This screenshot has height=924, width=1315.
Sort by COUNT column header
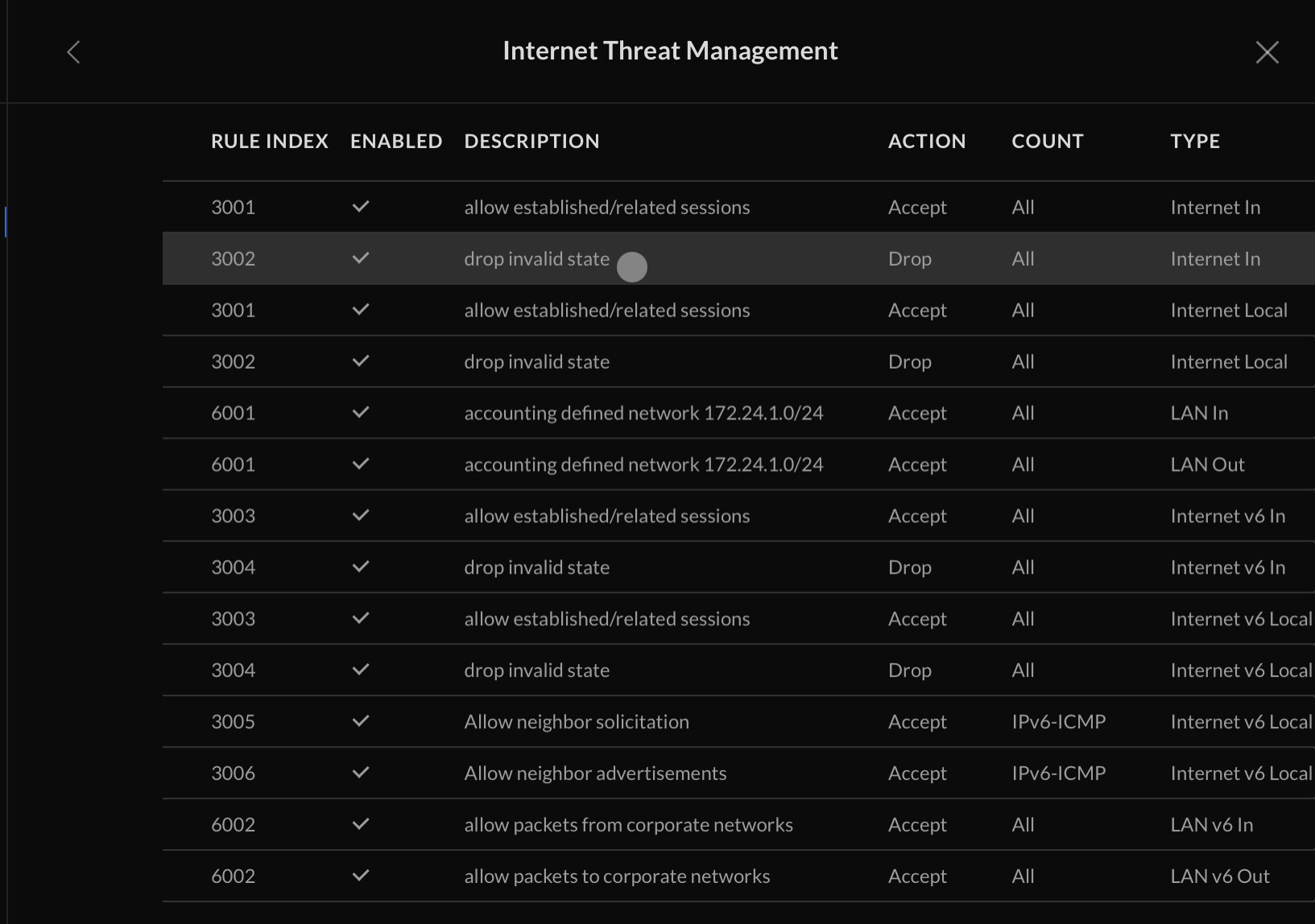[1048, 141]
